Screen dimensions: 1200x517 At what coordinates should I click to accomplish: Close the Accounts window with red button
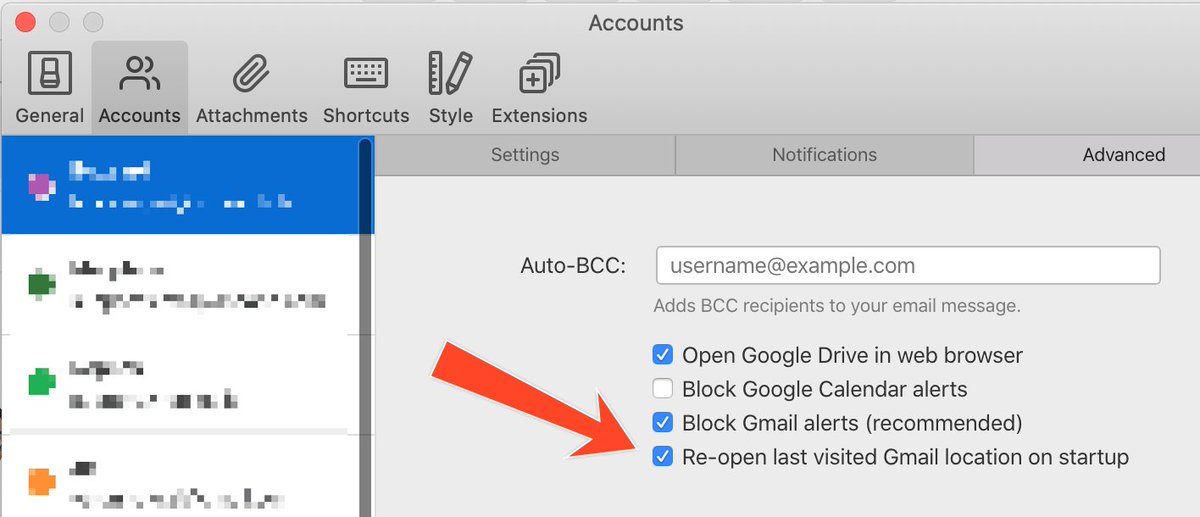[x=27, y=21]
